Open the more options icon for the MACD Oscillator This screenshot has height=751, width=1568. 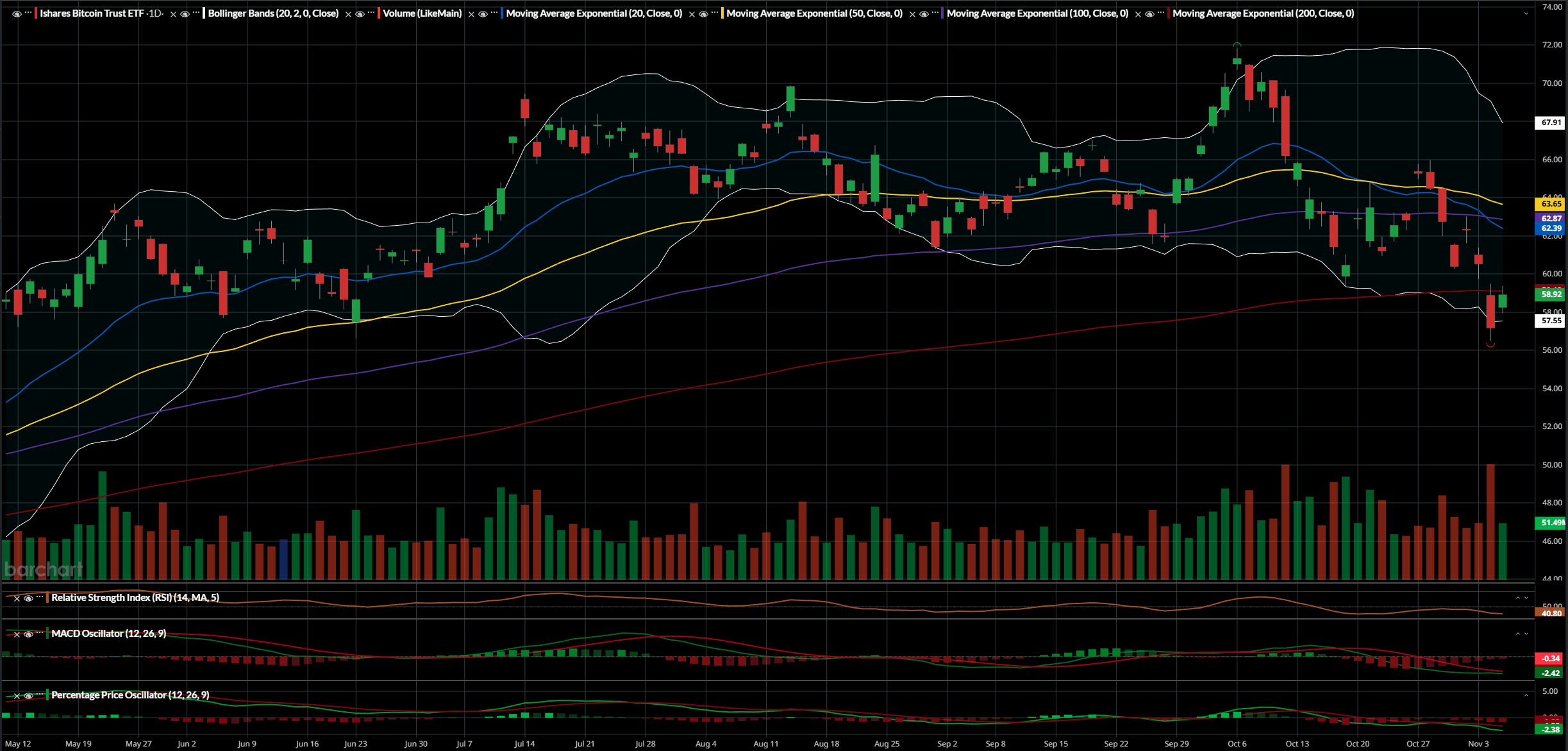[x=40, y=634]
